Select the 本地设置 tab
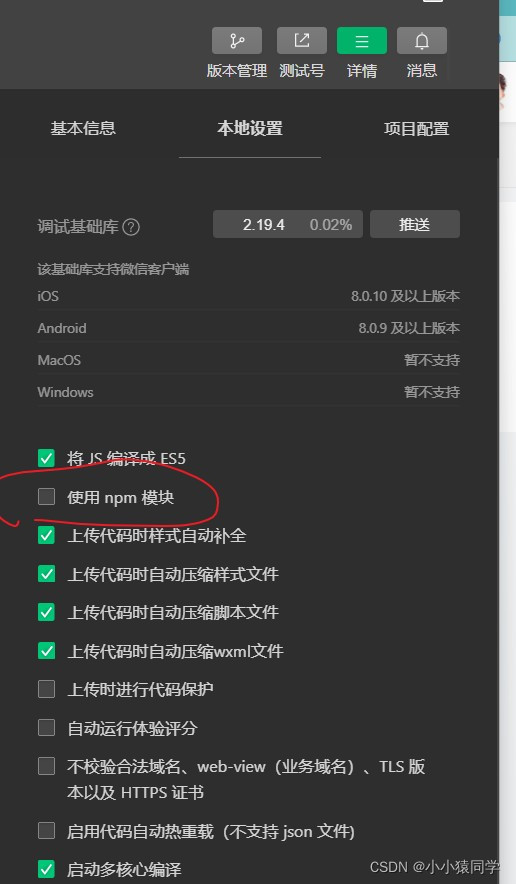 point(250,129)
